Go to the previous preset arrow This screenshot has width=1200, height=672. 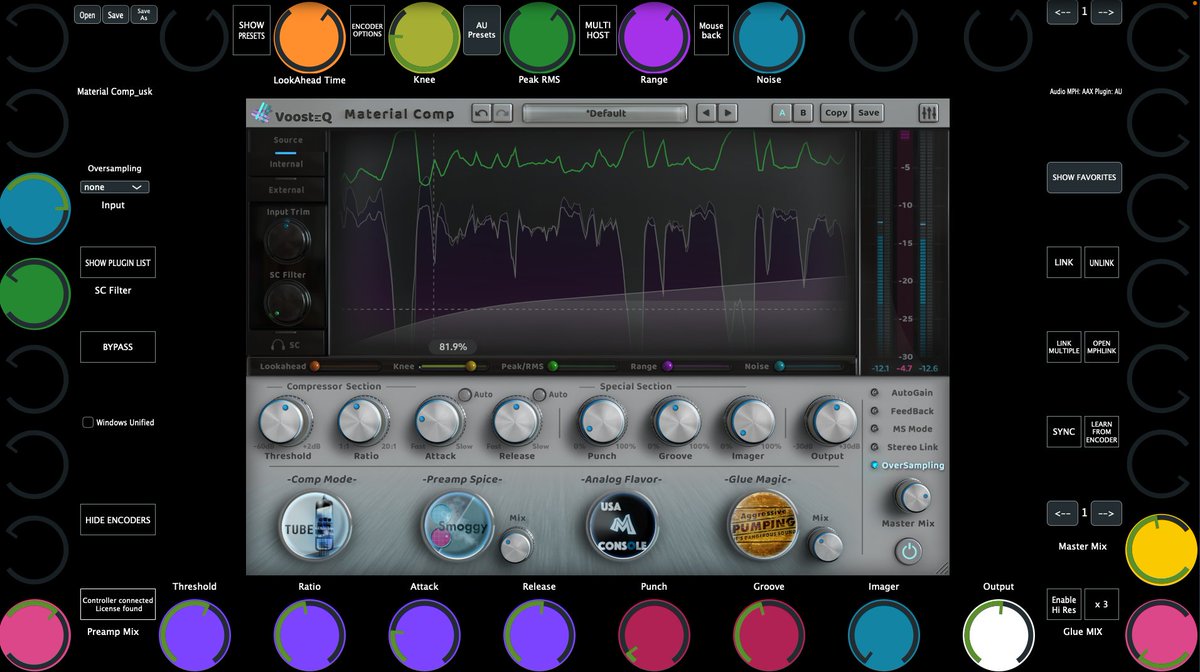click(707, 113)
